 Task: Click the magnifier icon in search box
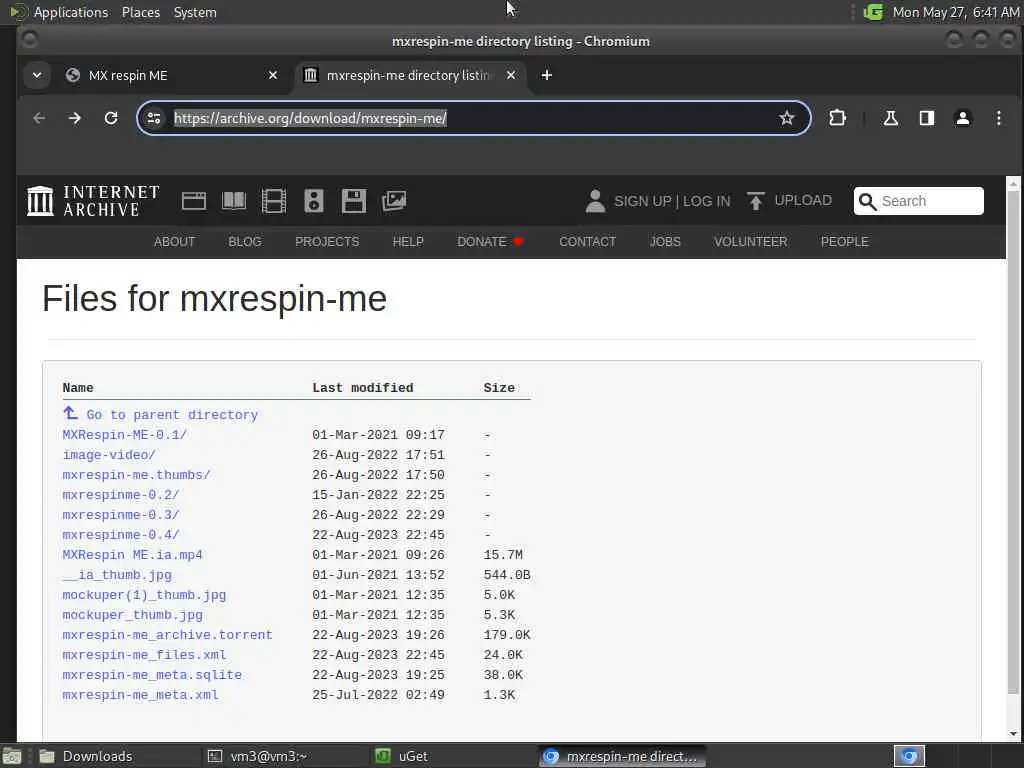pos(867,201)
